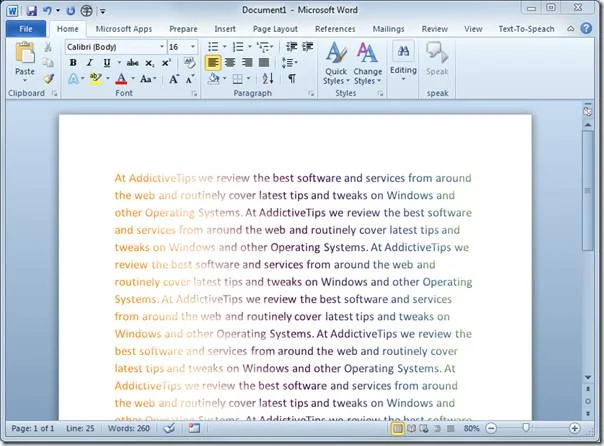
Task: Click the 80% zoom level button
Action: click(x=471, y=428)
